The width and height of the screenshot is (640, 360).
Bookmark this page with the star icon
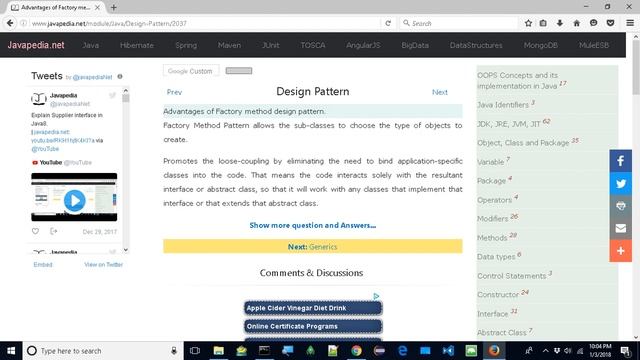pos(528,23)
